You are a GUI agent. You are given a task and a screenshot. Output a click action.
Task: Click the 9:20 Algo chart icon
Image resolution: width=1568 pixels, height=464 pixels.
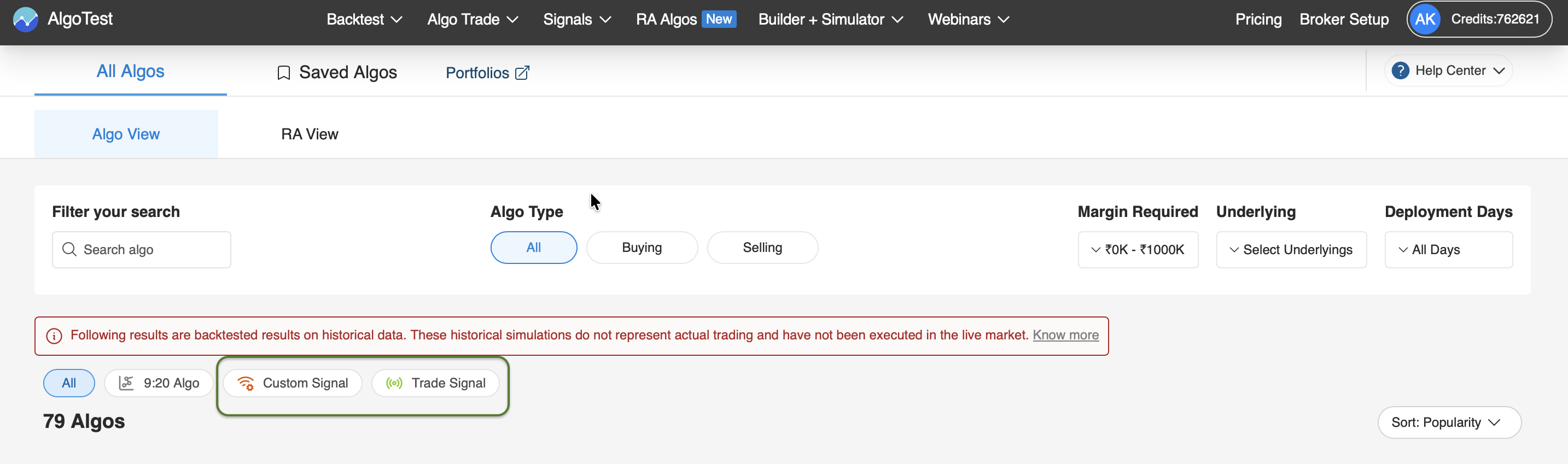click(126, 383)
